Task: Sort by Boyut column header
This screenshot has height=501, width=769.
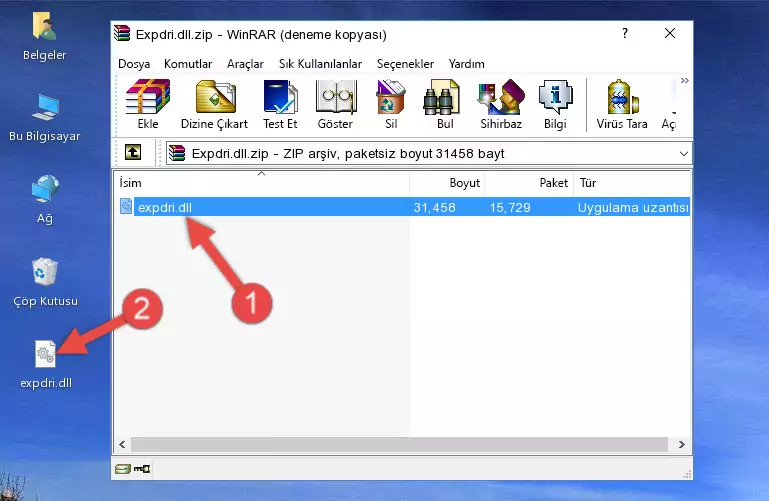Action: tap(447, 183)
